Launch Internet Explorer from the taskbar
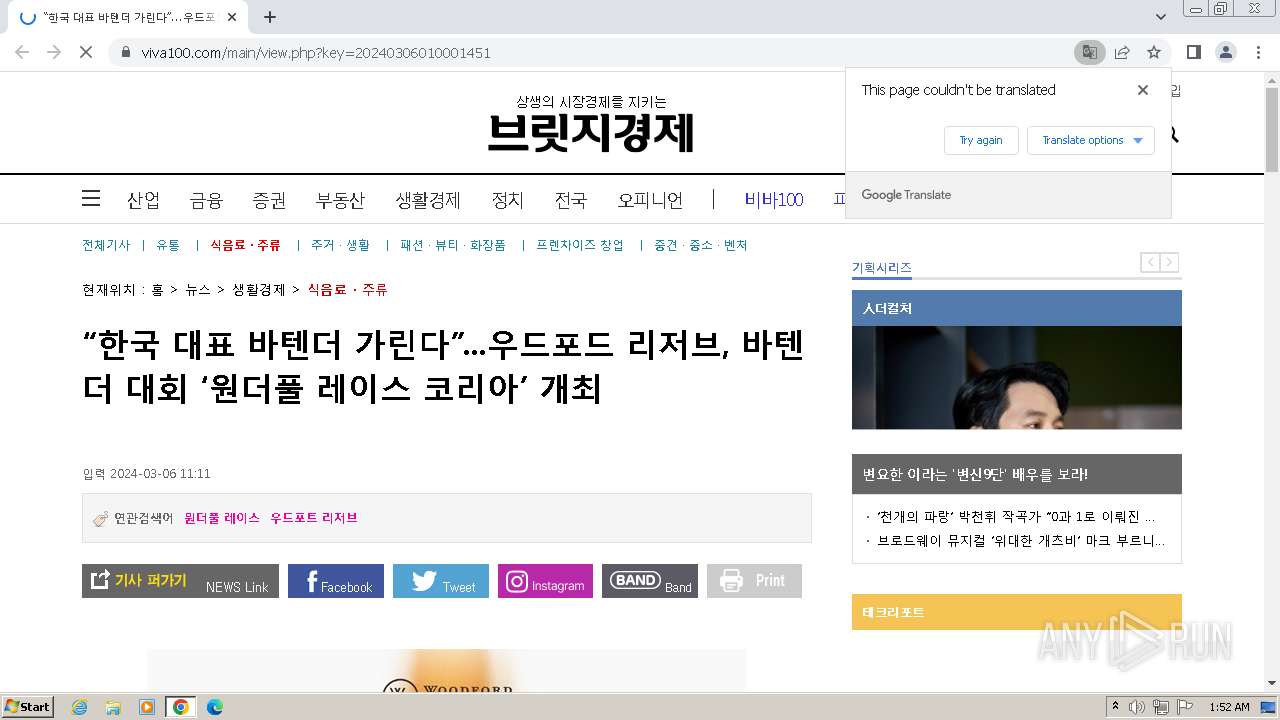 [x=80, y=707]
